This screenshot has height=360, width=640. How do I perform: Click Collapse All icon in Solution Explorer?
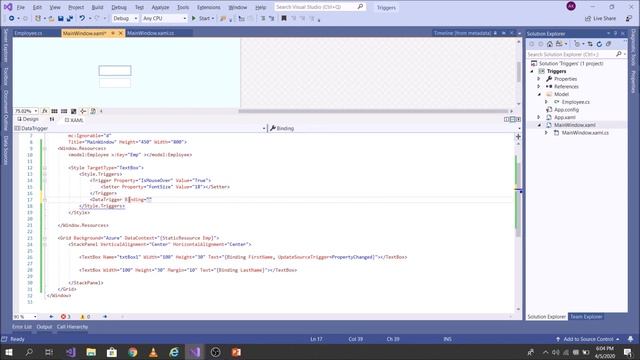click(609, 44)
